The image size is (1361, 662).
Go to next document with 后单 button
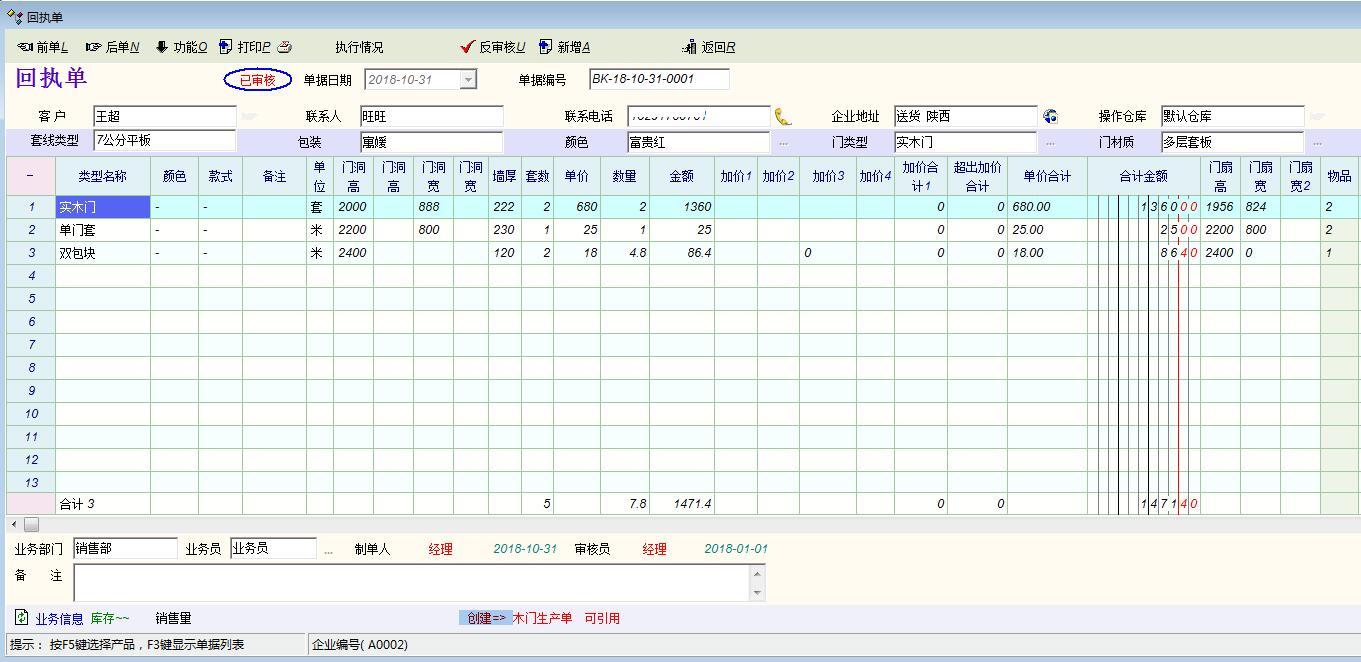113,47
